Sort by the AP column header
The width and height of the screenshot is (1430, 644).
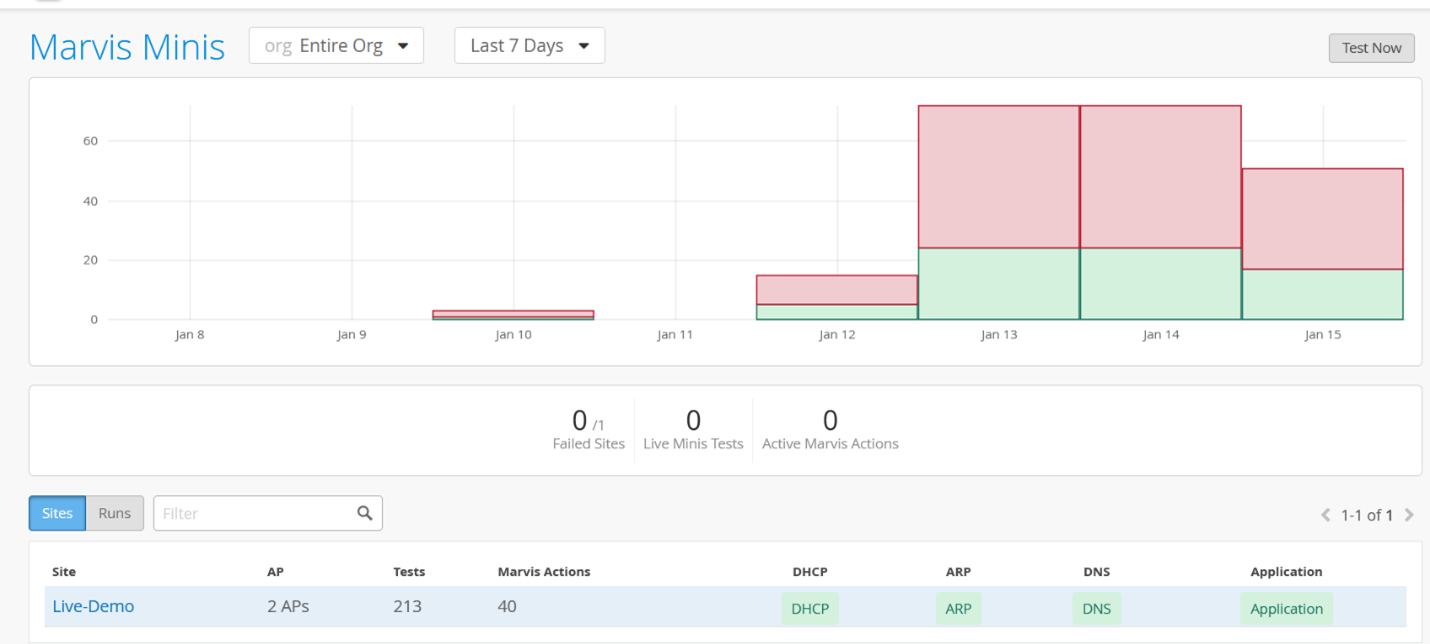click(x=275, y=572)
